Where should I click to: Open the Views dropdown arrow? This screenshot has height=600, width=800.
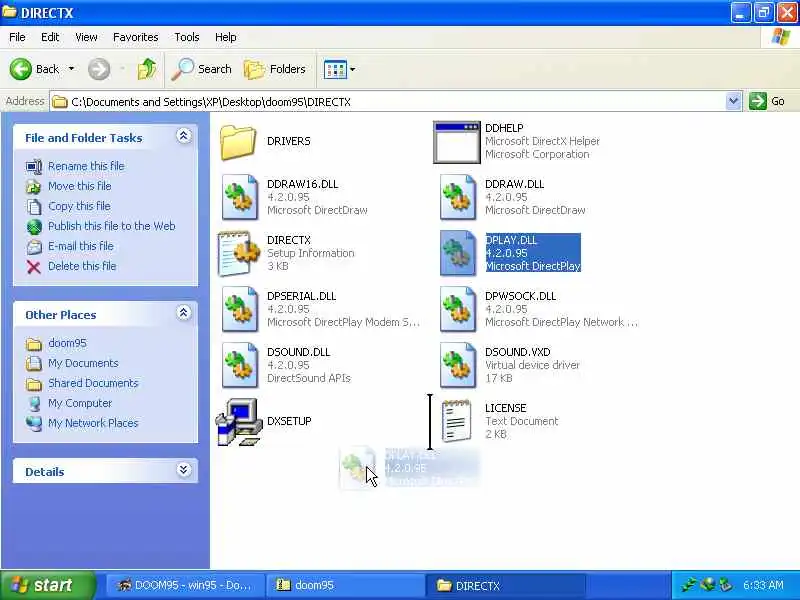click(x=353, y=69)
